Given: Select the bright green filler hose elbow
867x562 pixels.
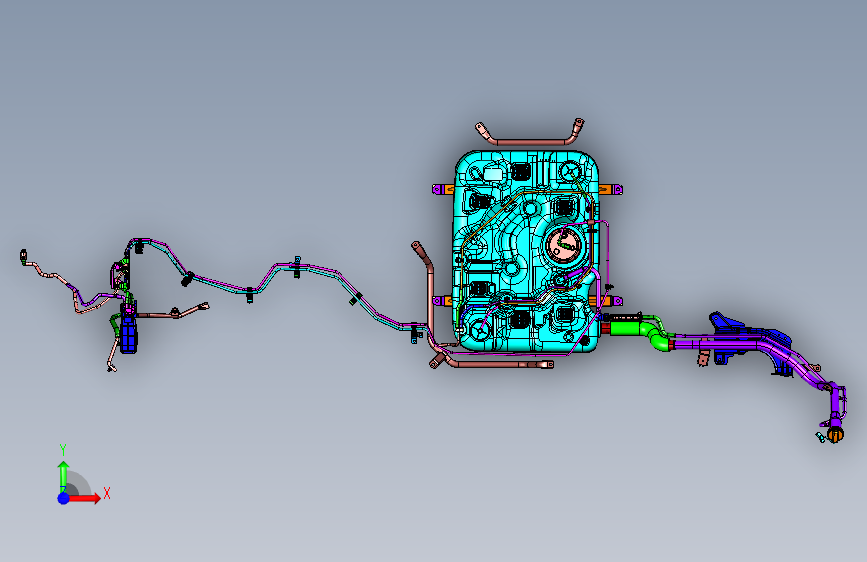Looking at the screenshot, I should coord(641,332).
